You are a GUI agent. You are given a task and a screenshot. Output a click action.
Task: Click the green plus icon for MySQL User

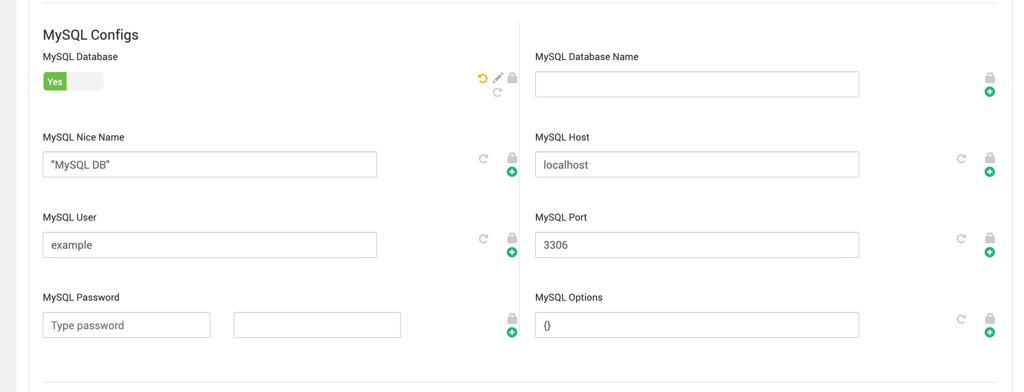coord(512,252)
